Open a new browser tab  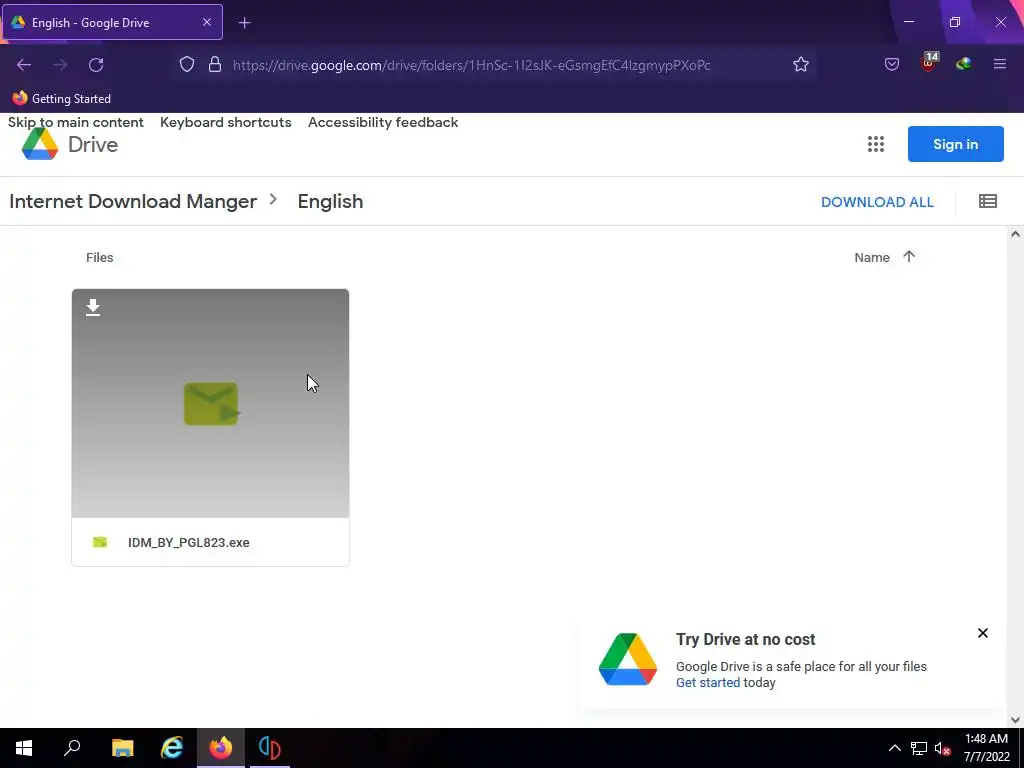pos(244,23)
